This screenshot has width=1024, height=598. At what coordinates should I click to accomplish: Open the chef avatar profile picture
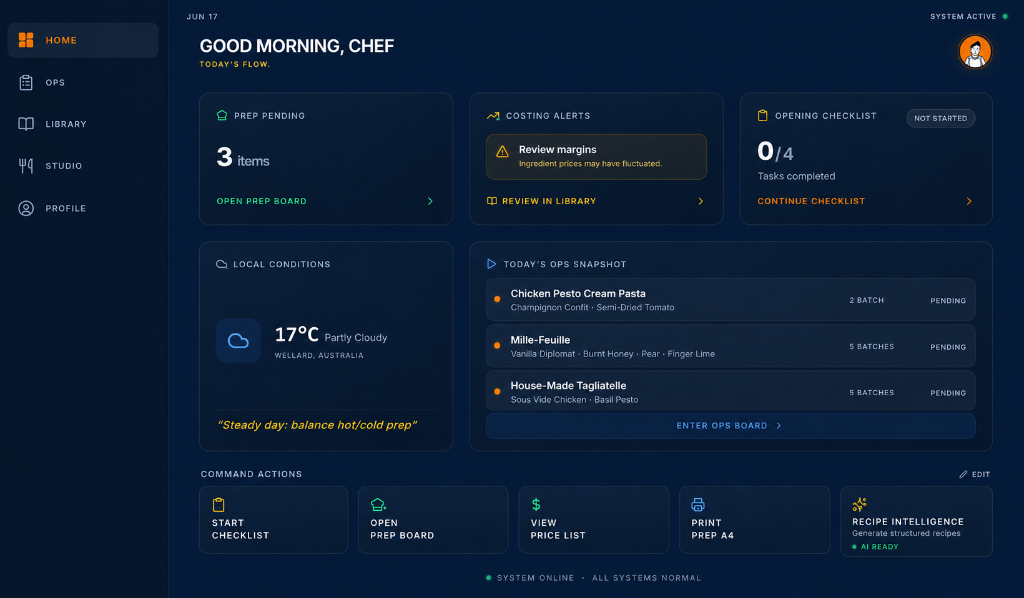coord(974,52)
